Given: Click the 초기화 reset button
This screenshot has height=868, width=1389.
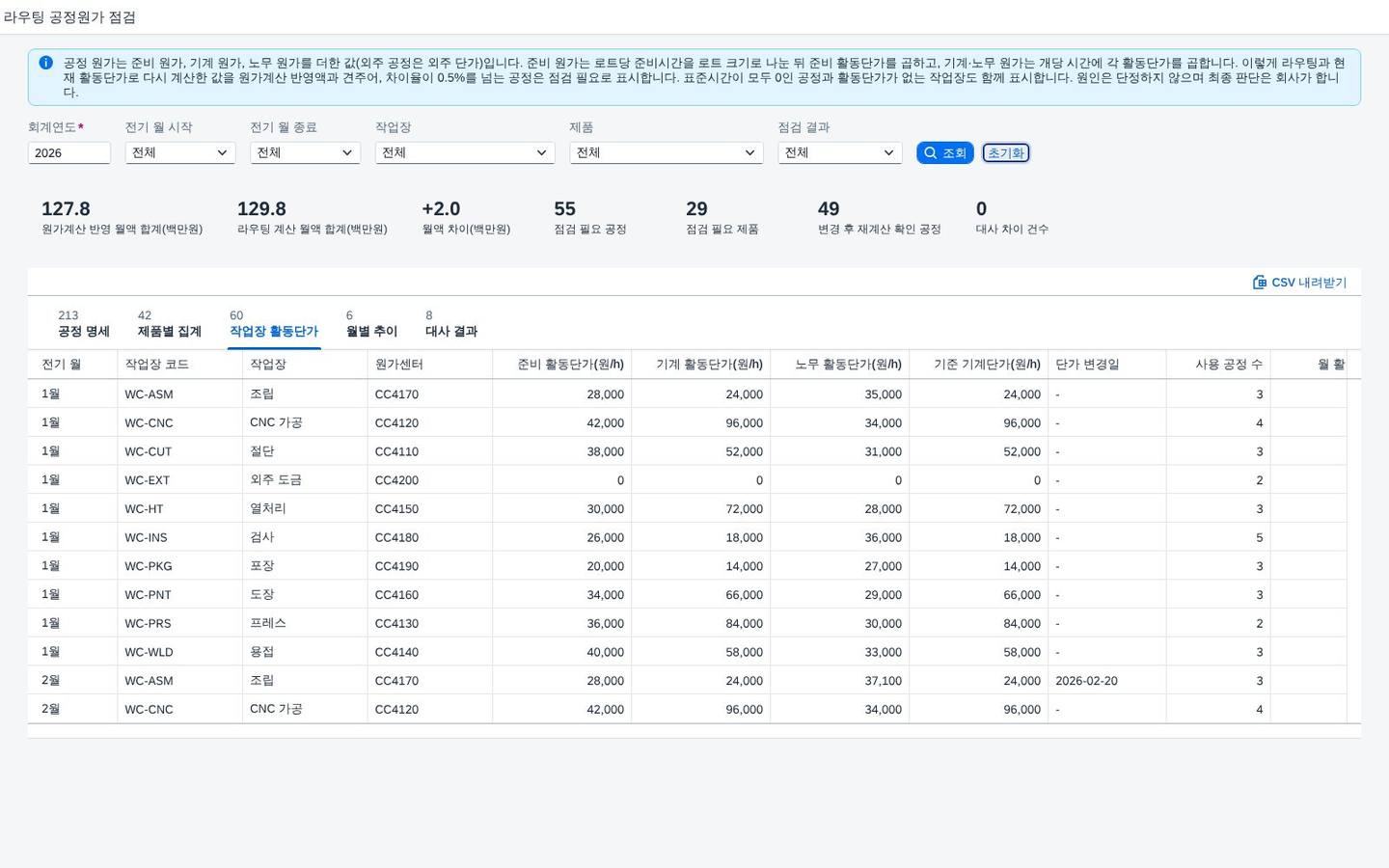Looking at the screenshot, I should [1006, 152].
